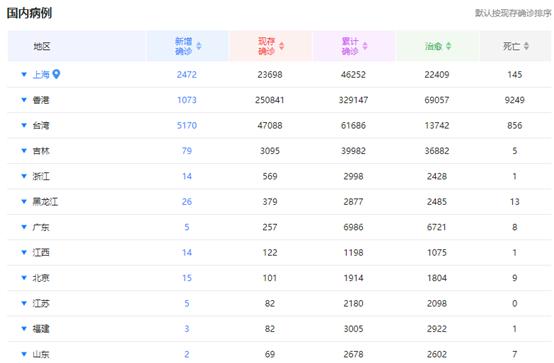Image resolution: width=554 pixels, height=363 pixels.
Task: Click Shandong cumulative cases value 2678
Action: pyautogui.click(x=353, y=354)
